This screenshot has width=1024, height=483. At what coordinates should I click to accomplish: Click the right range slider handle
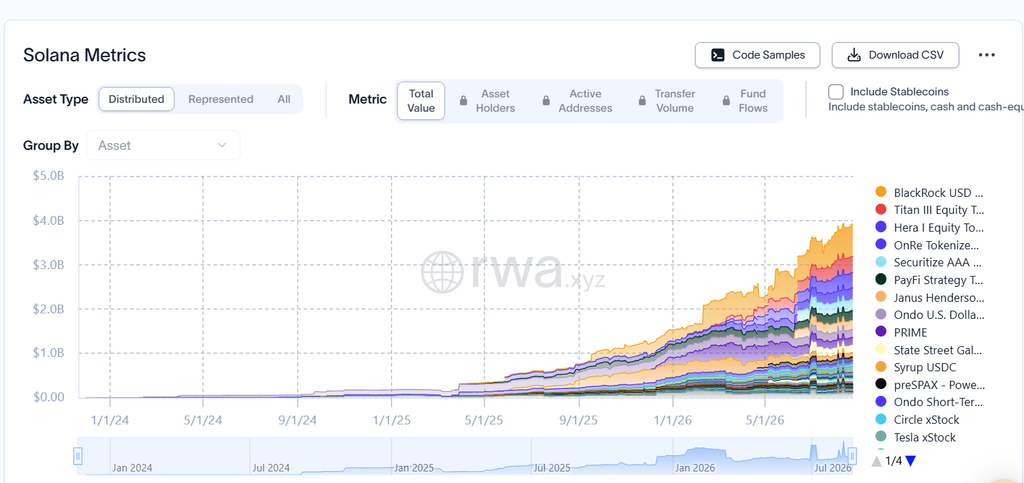click(x=853, y=455)
